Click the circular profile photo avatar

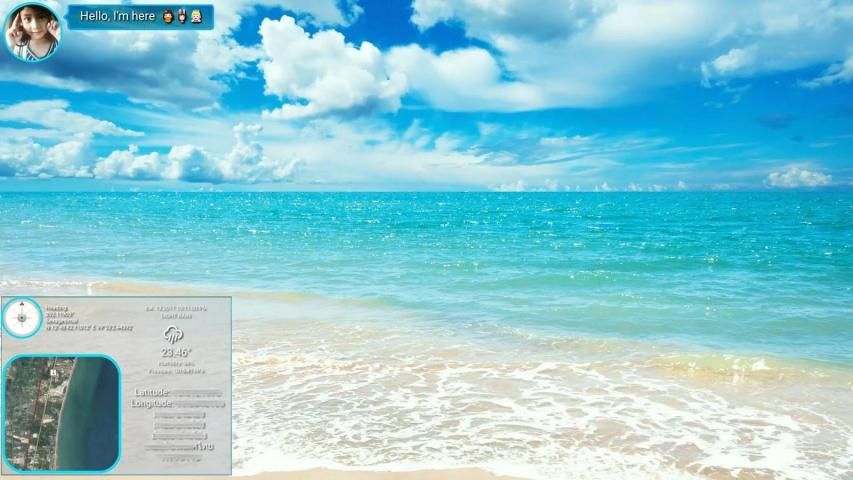[x=32, y=31]
